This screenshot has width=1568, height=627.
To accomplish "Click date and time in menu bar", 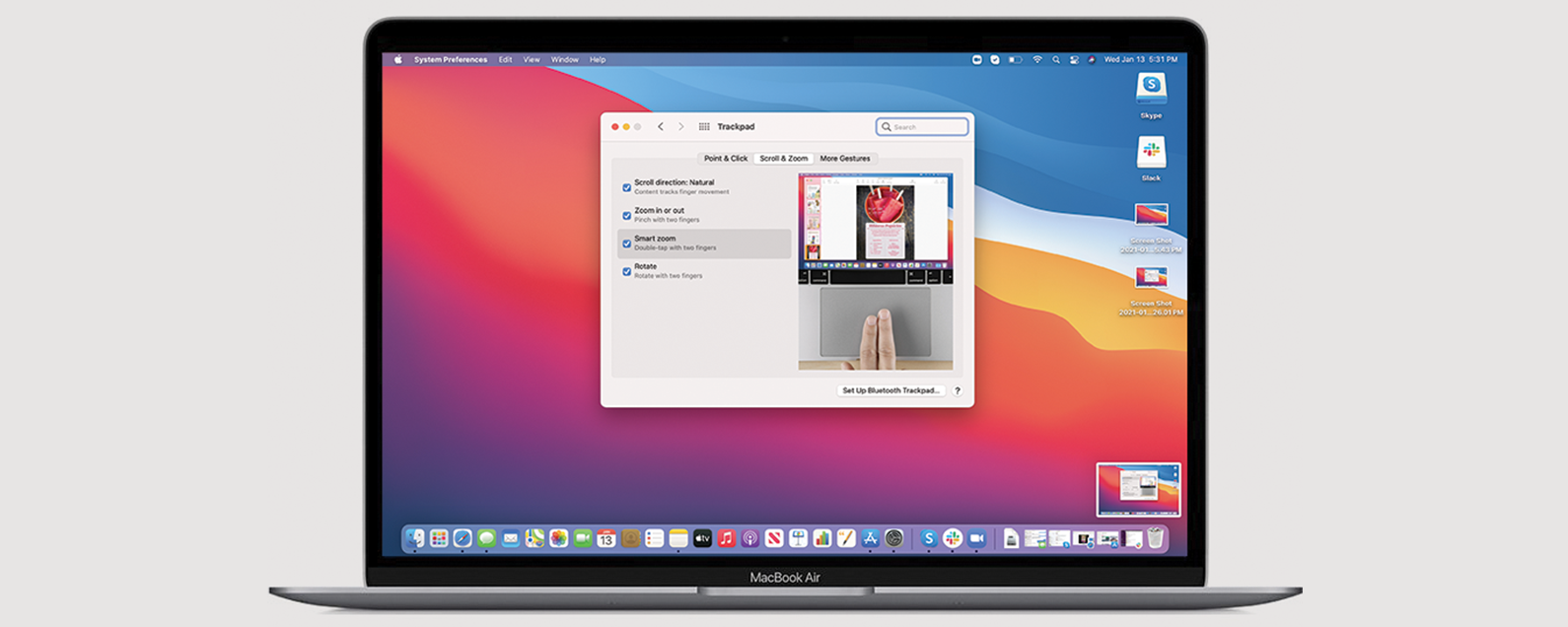I will (1141, 59).
